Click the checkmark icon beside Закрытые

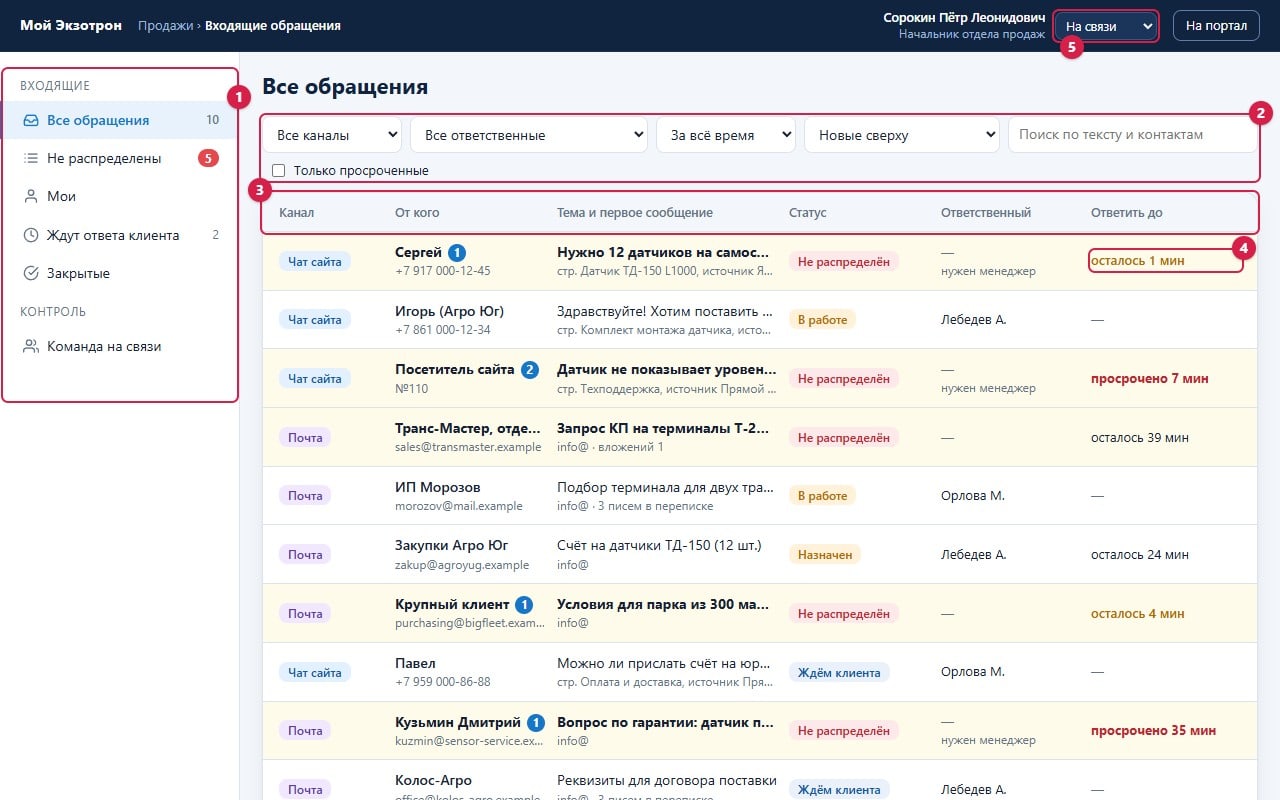(x=31, y=273)
